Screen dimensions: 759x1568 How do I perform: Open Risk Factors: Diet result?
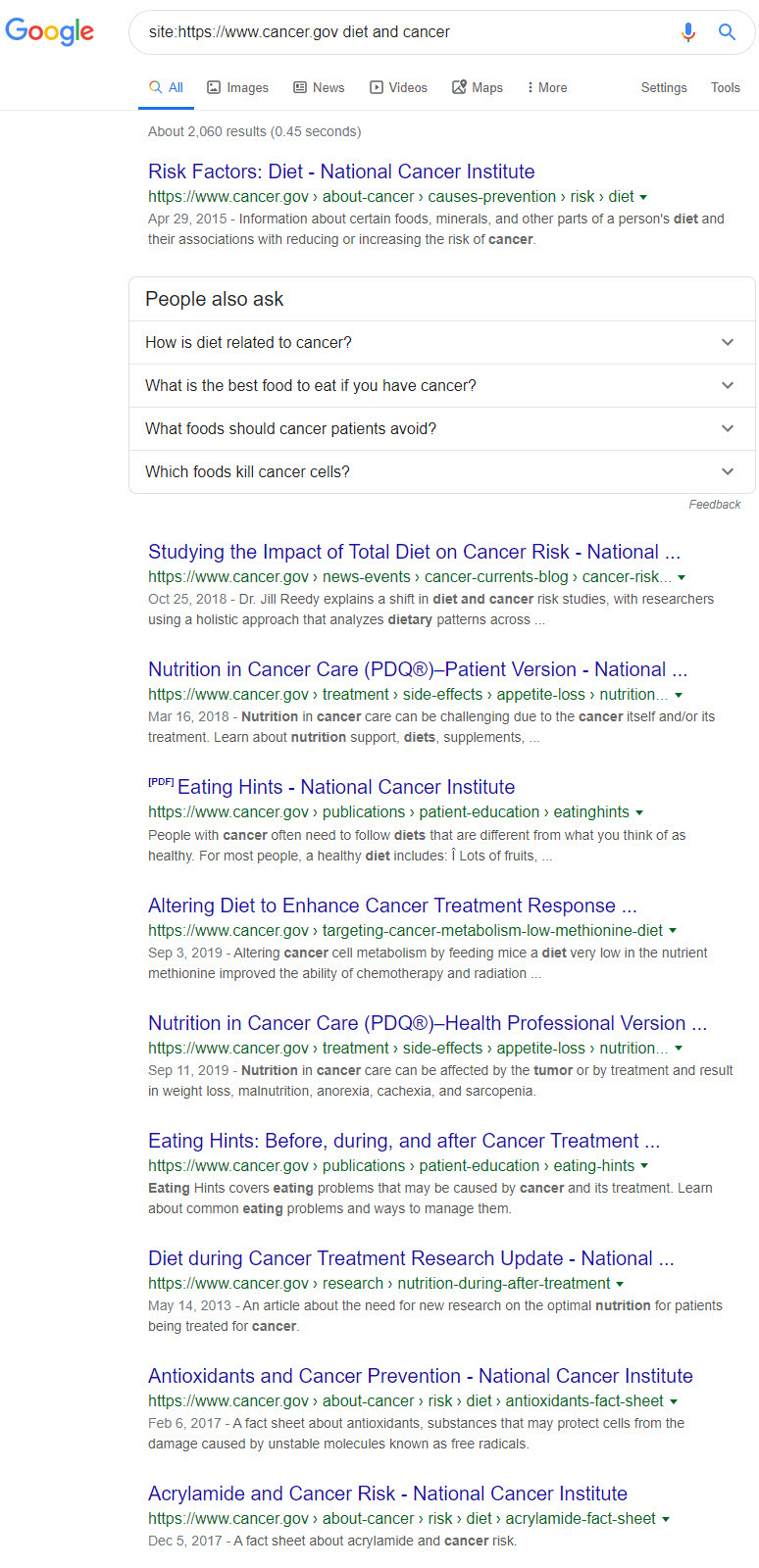[x=341, y=171]
